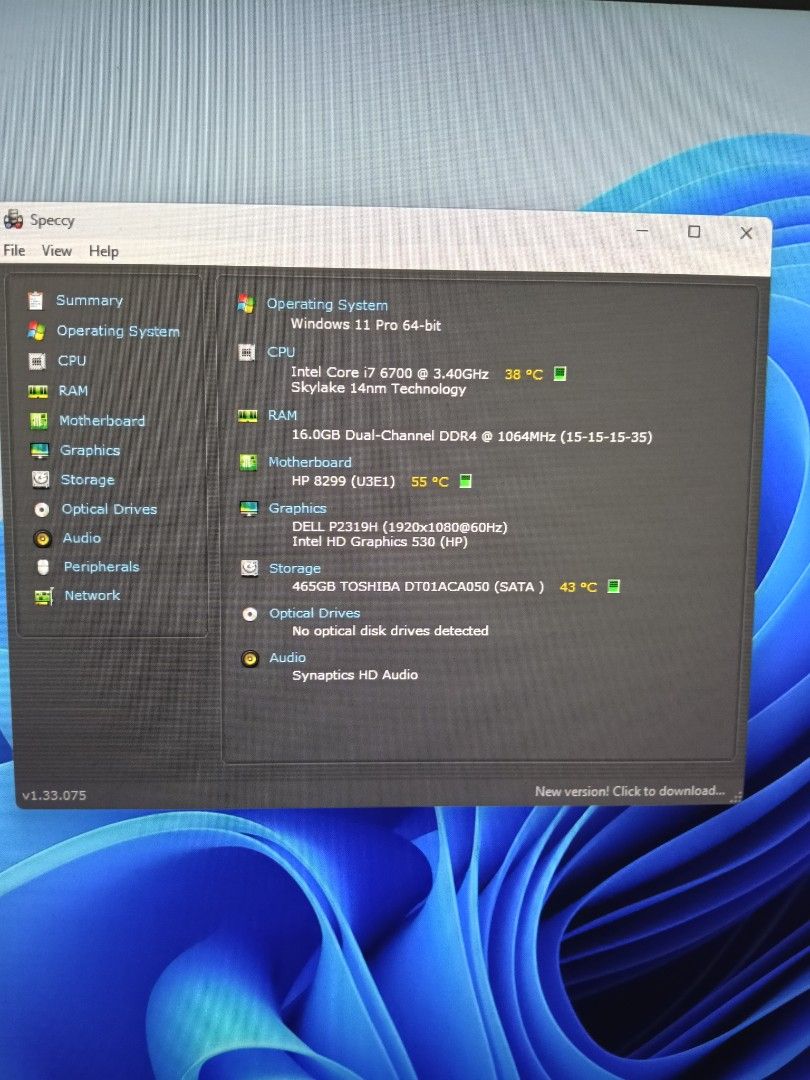Open the Storage heading link in summary
Screen dimensions: 810x1080
tap(295, 568)
